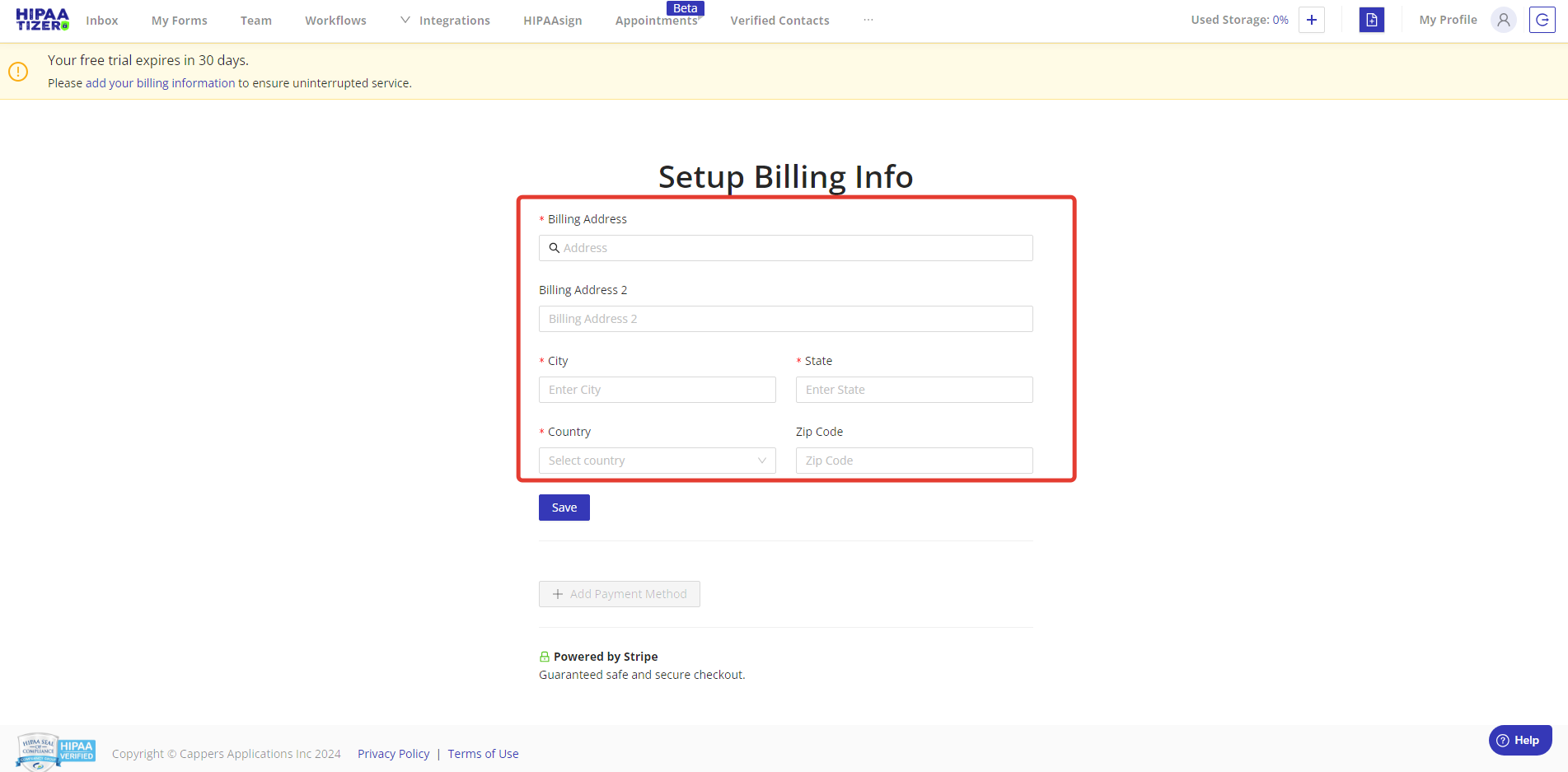Select Workflows in the navigation bar
The height and width of the screenshot is (772, 1568).
coord(335,20)
